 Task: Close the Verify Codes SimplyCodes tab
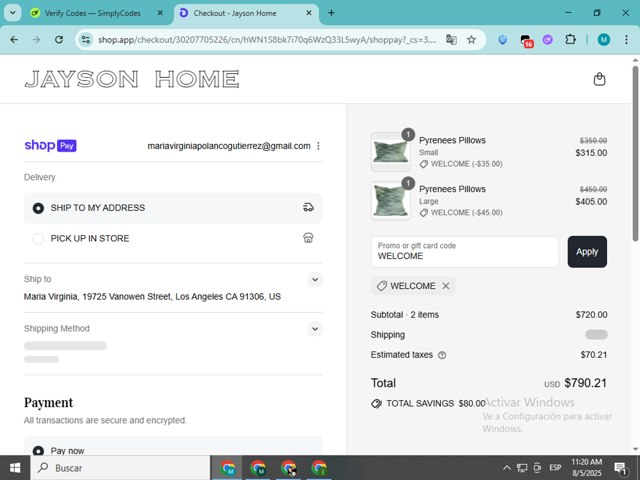[x=160, y=13]
